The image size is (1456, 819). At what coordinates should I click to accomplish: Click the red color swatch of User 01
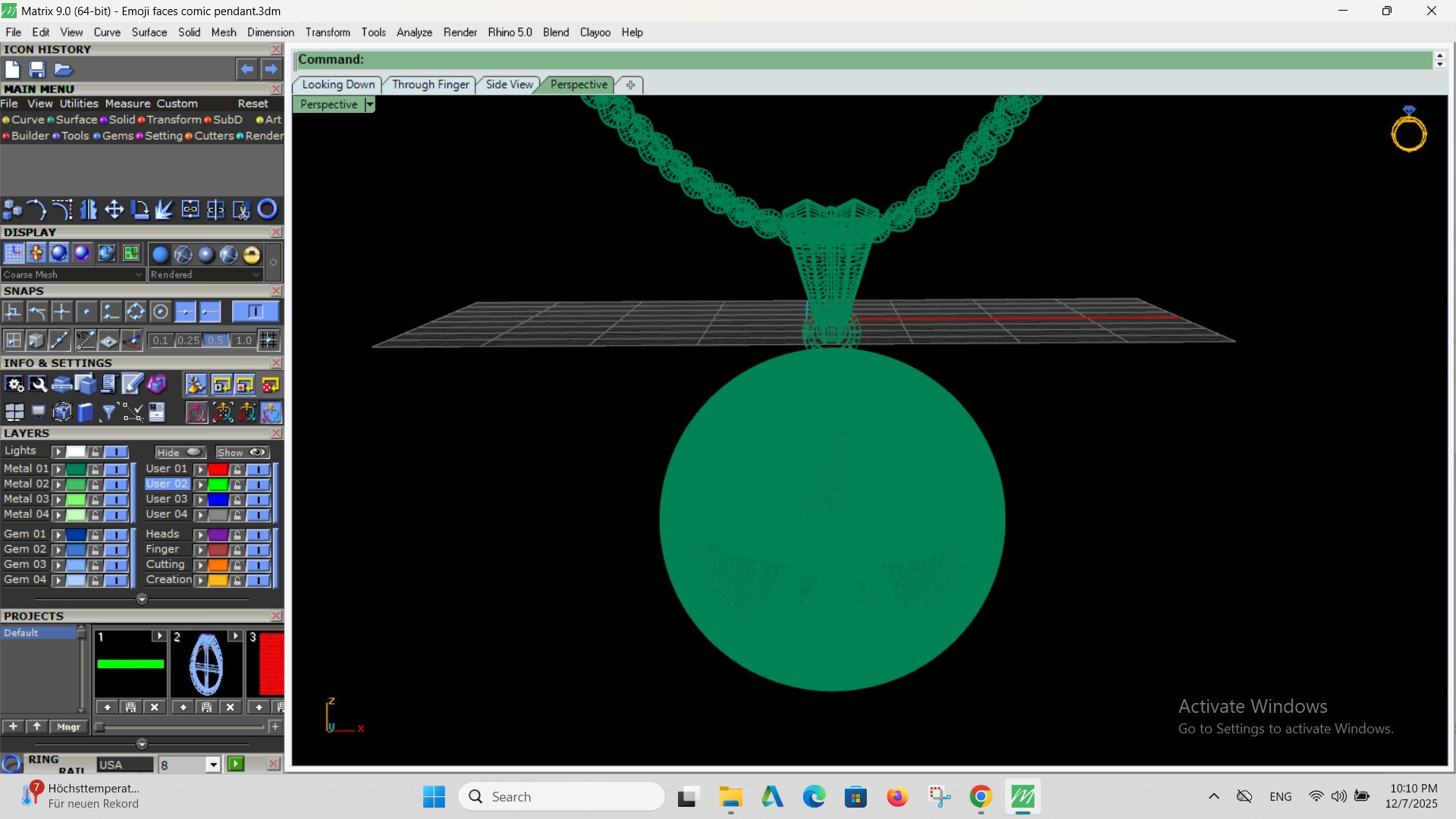click(218, 469)
